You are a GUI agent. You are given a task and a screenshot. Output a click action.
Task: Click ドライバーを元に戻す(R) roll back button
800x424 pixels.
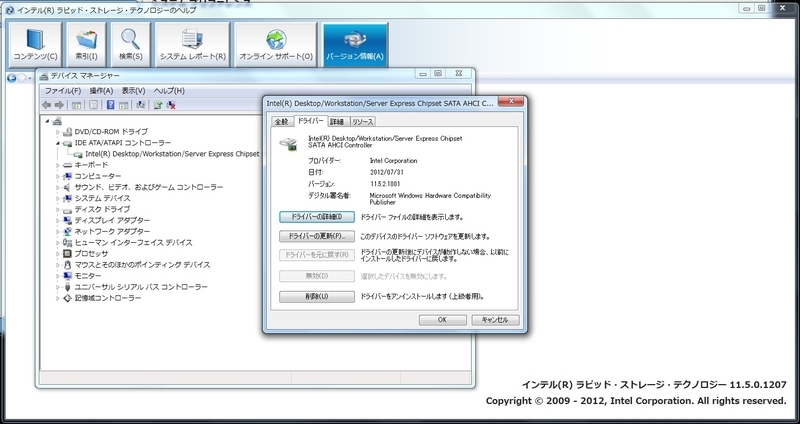tap(317, 255)
